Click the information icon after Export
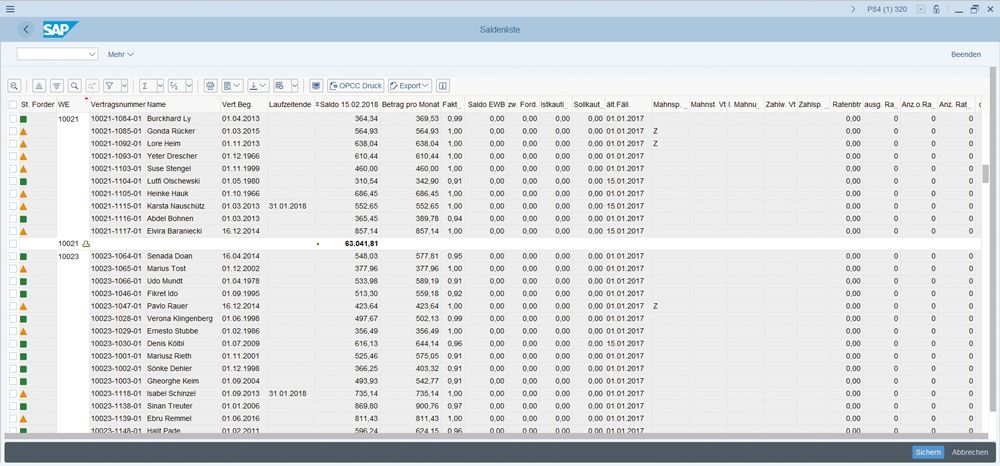 tap(443, 86)
